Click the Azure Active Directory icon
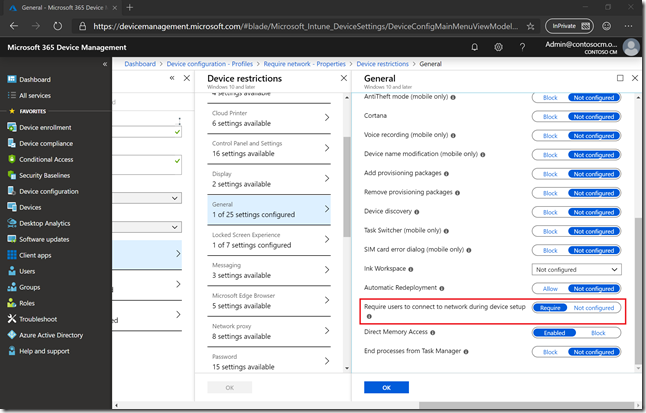The image size is (646, 413). (x=11, y=335)
